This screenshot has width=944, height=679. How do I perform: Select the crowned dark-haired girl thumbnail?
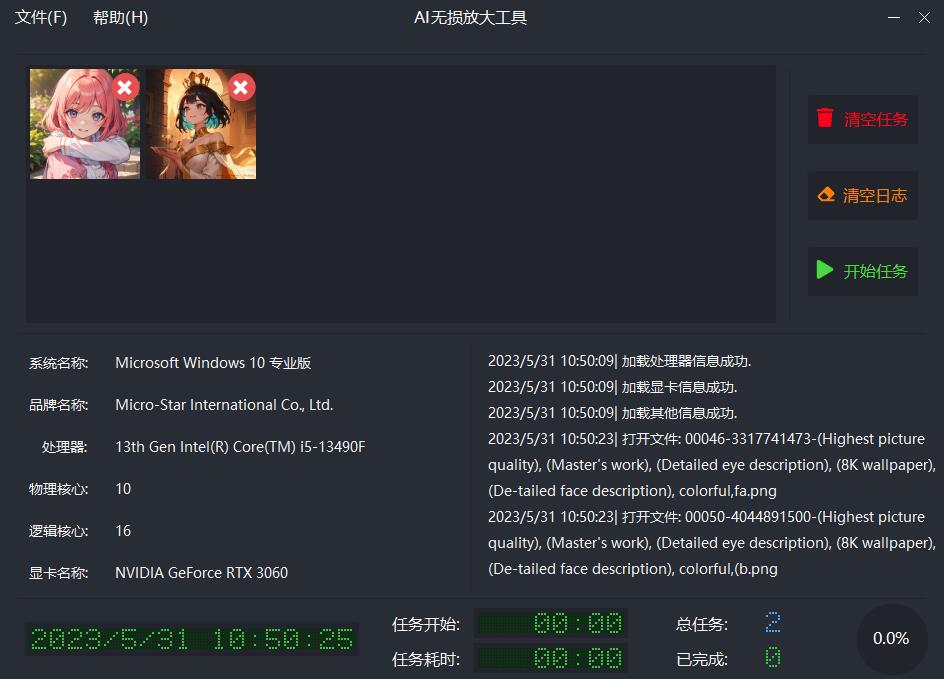click(202, 124)
